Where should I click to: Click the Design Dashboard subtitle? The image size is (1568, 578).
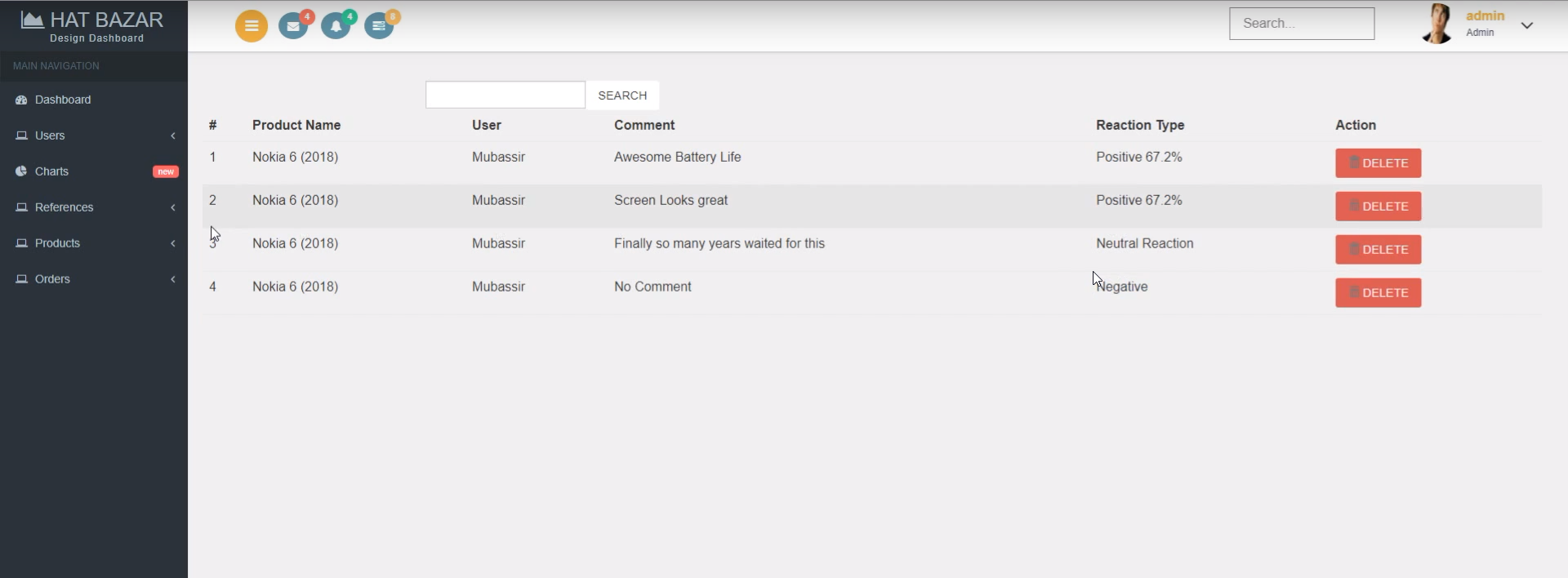point(96,38)
